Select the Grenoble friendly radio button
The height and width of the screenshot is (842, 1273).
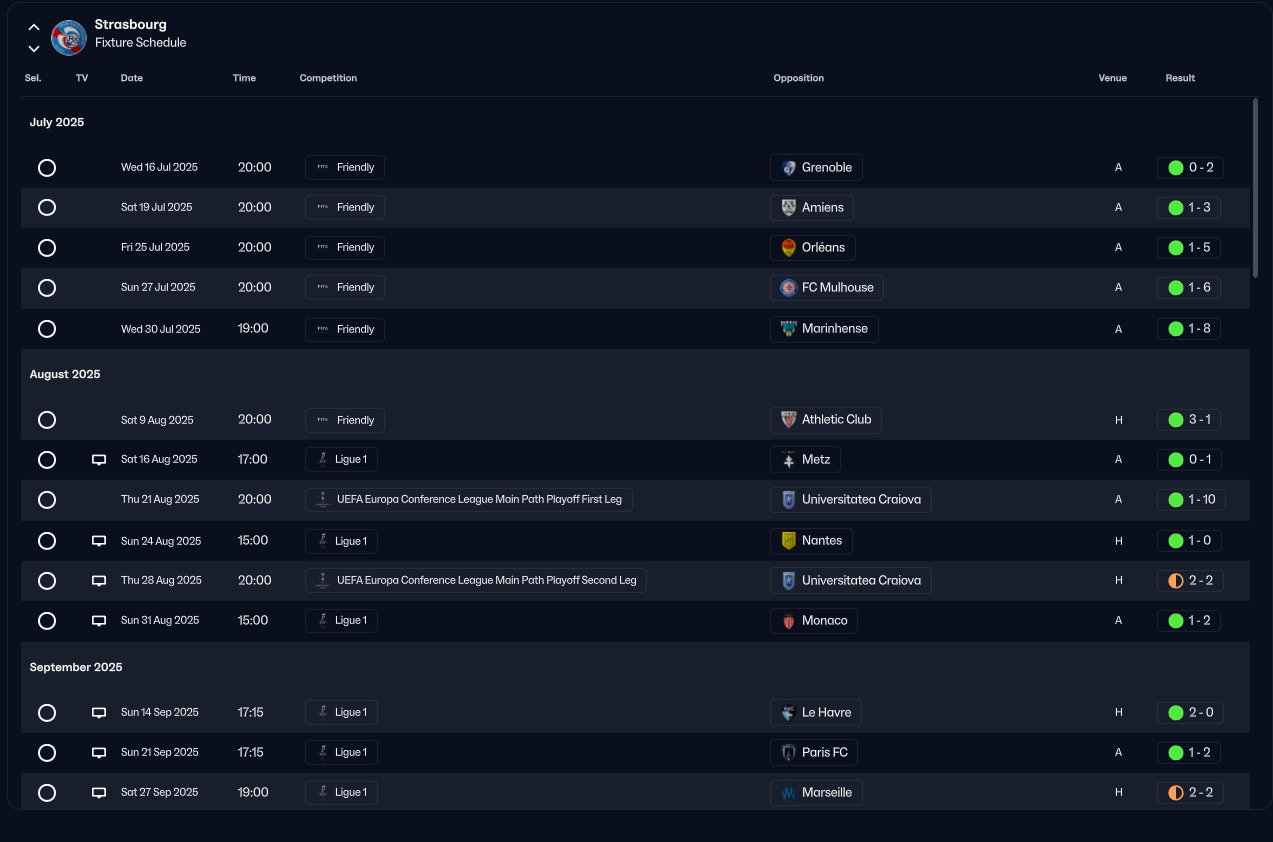pyautogui.click(x=47, y=168)
